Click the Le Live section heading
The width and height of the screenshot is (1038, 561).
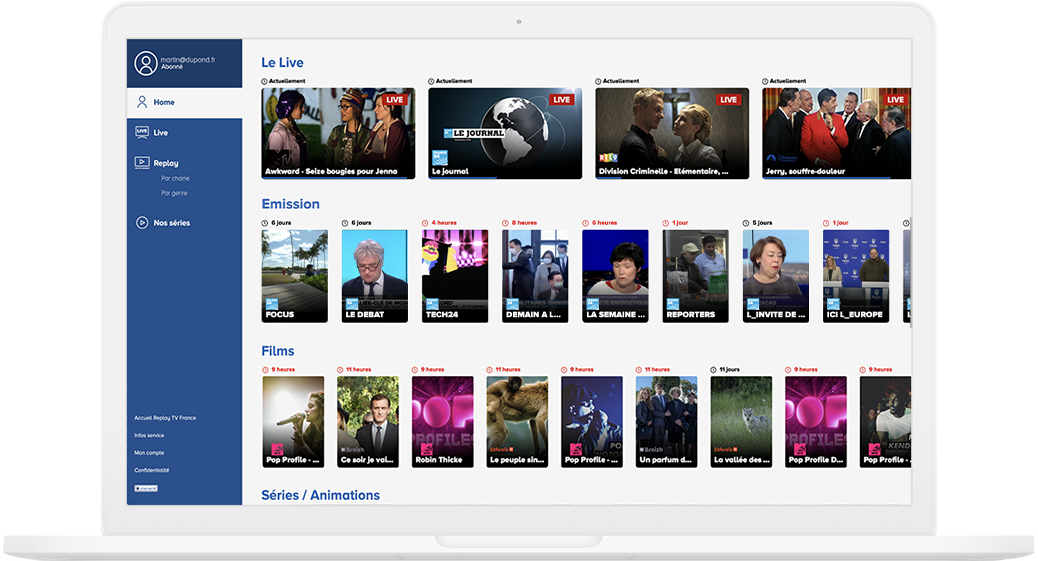(282, 62)
